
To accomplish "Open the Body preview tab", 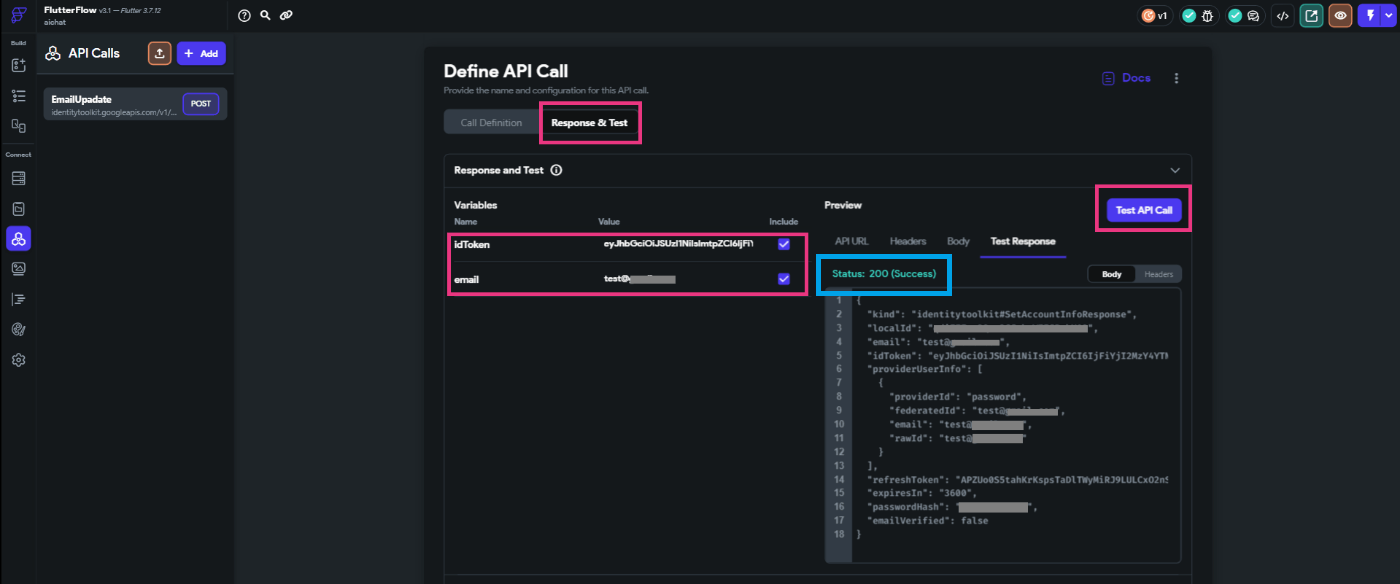I will pos(958,241).
